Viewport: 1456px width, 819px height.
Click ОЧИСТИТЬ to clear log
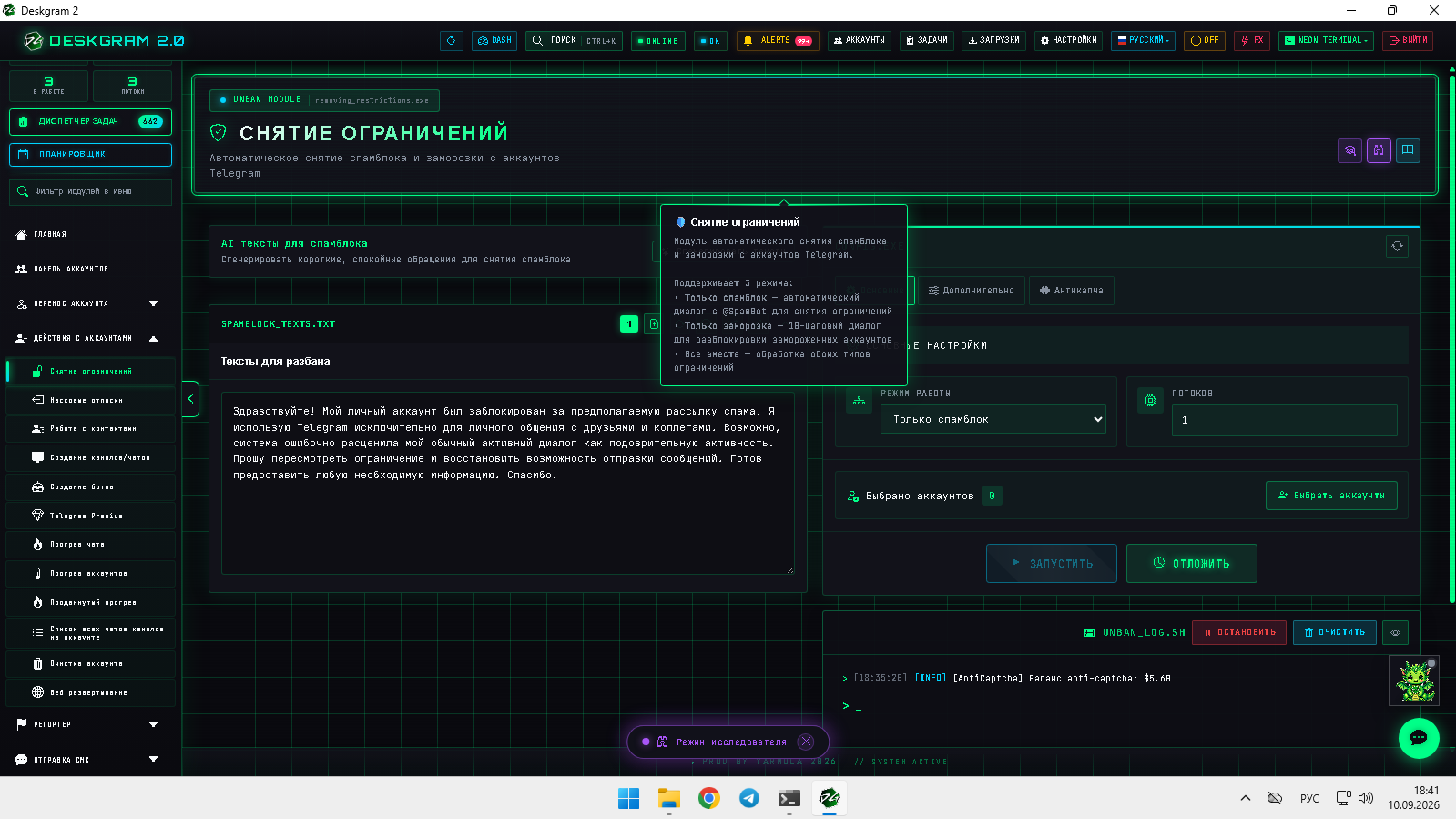[x=1335, y=632]
